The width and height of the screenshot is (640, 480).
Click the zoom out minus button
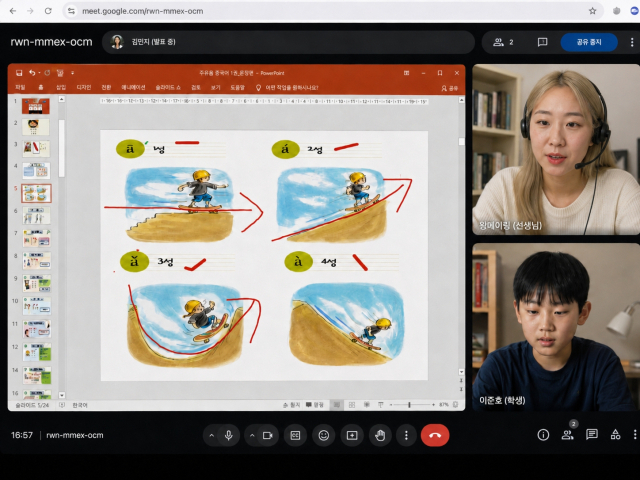click(391, 405)
